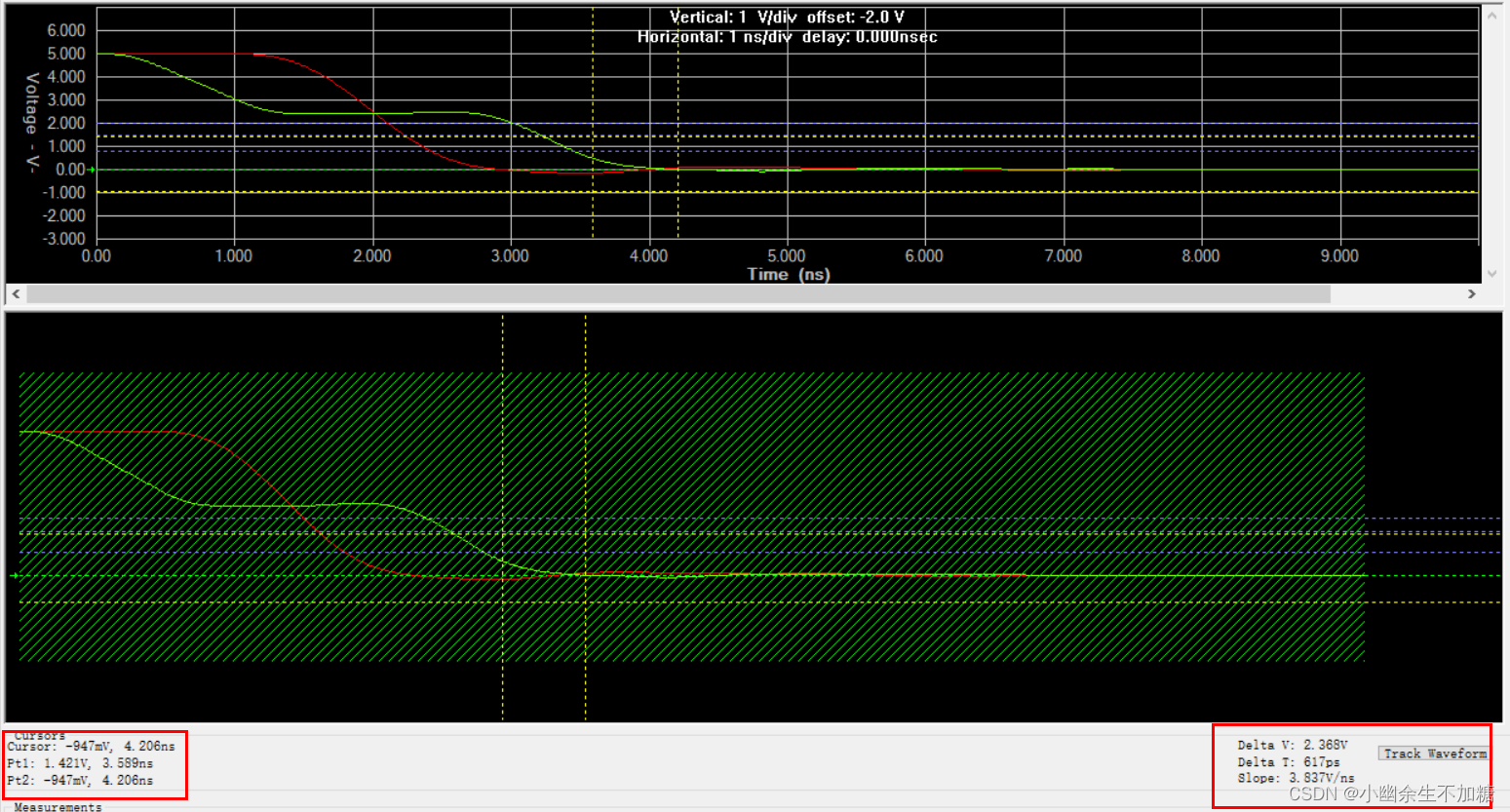Click the 0.00 voltage axis tick label

[70, 170]
